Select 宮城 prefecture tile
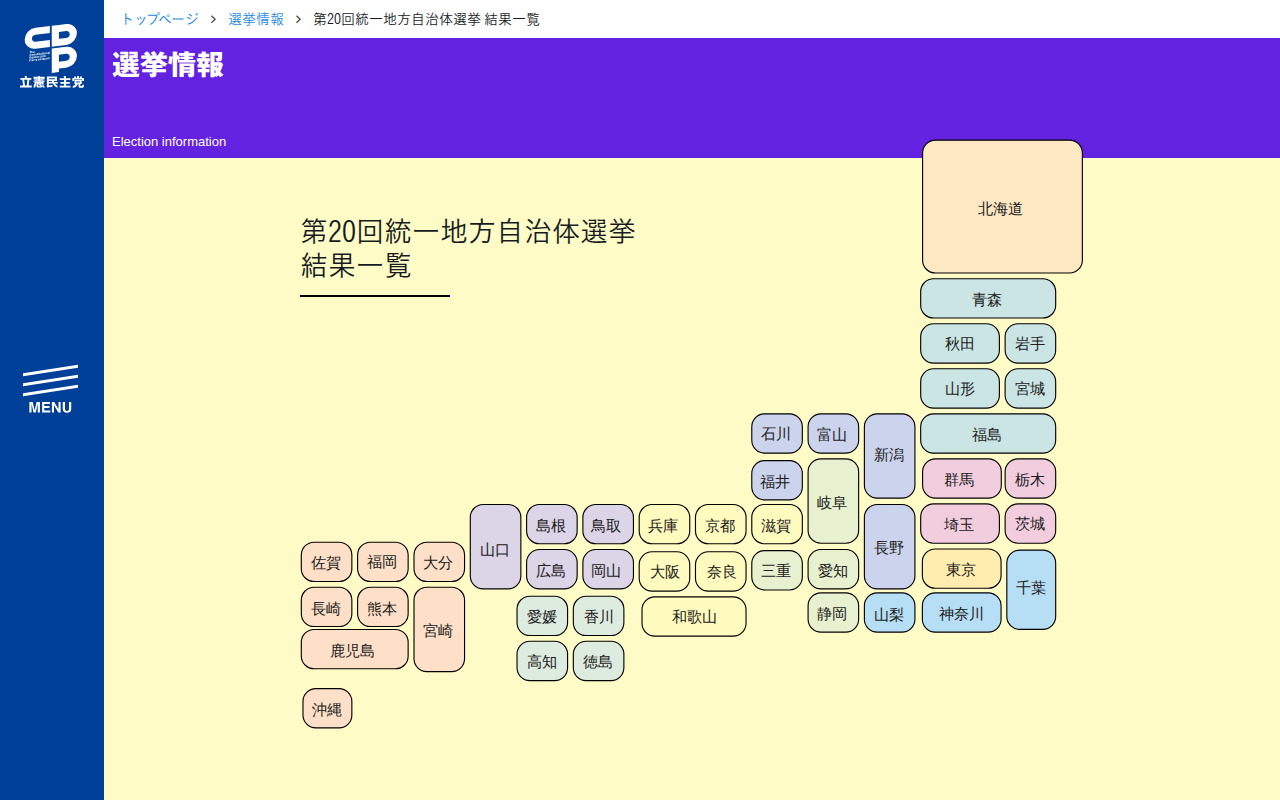The width and height of the screenshot is (1280, 800). click(x=1030, y=389)
